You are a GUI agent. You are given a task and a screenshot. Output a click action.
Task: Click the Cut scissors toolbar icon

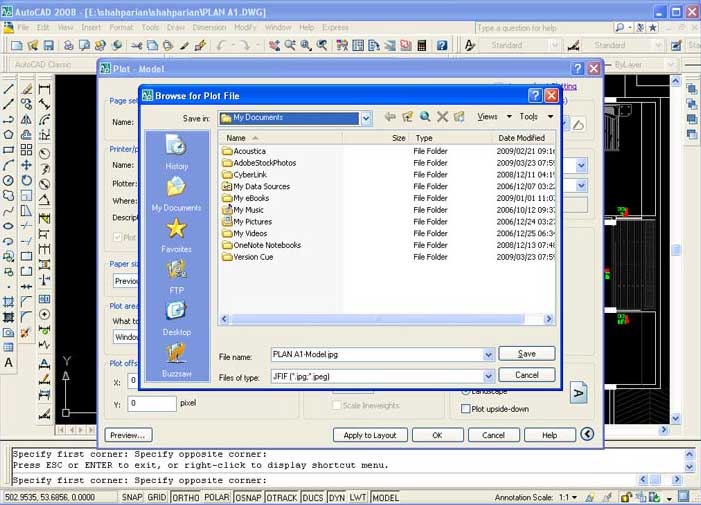[136, 45]
